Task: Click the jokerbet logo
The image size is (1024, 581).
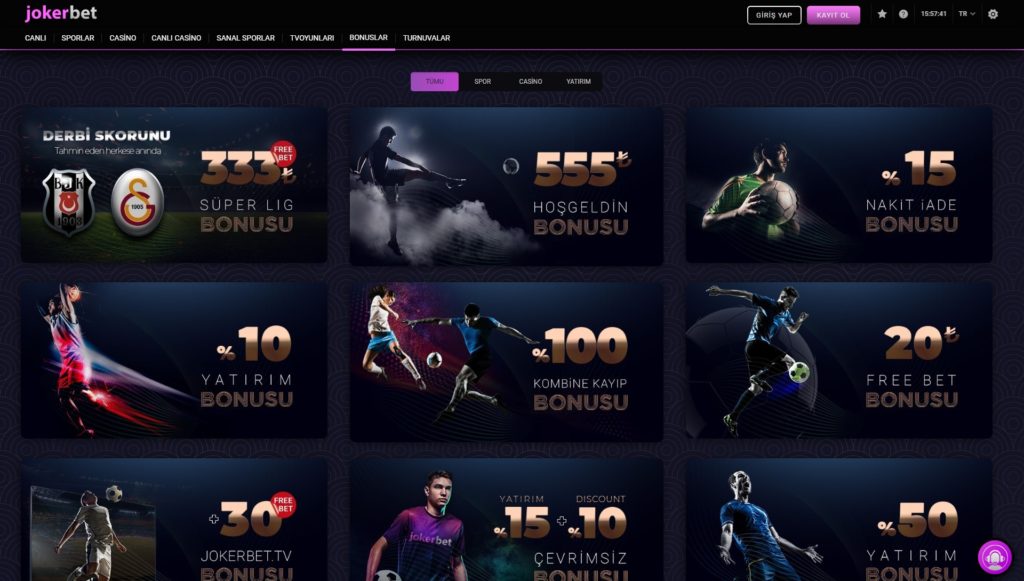Action: coord(61,13)
